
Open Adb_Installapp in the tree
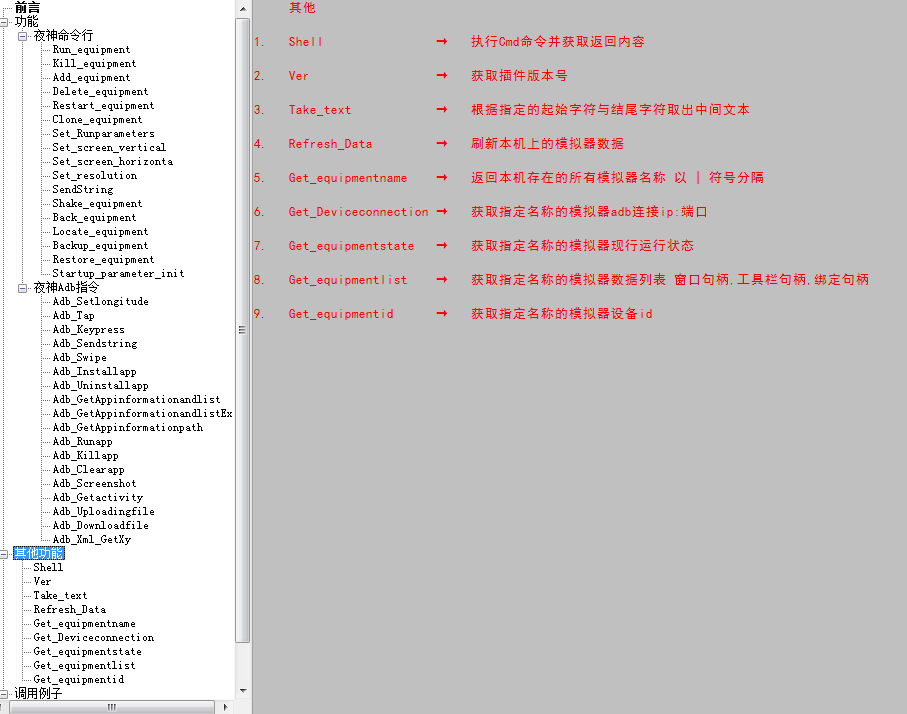pos(94,371)
